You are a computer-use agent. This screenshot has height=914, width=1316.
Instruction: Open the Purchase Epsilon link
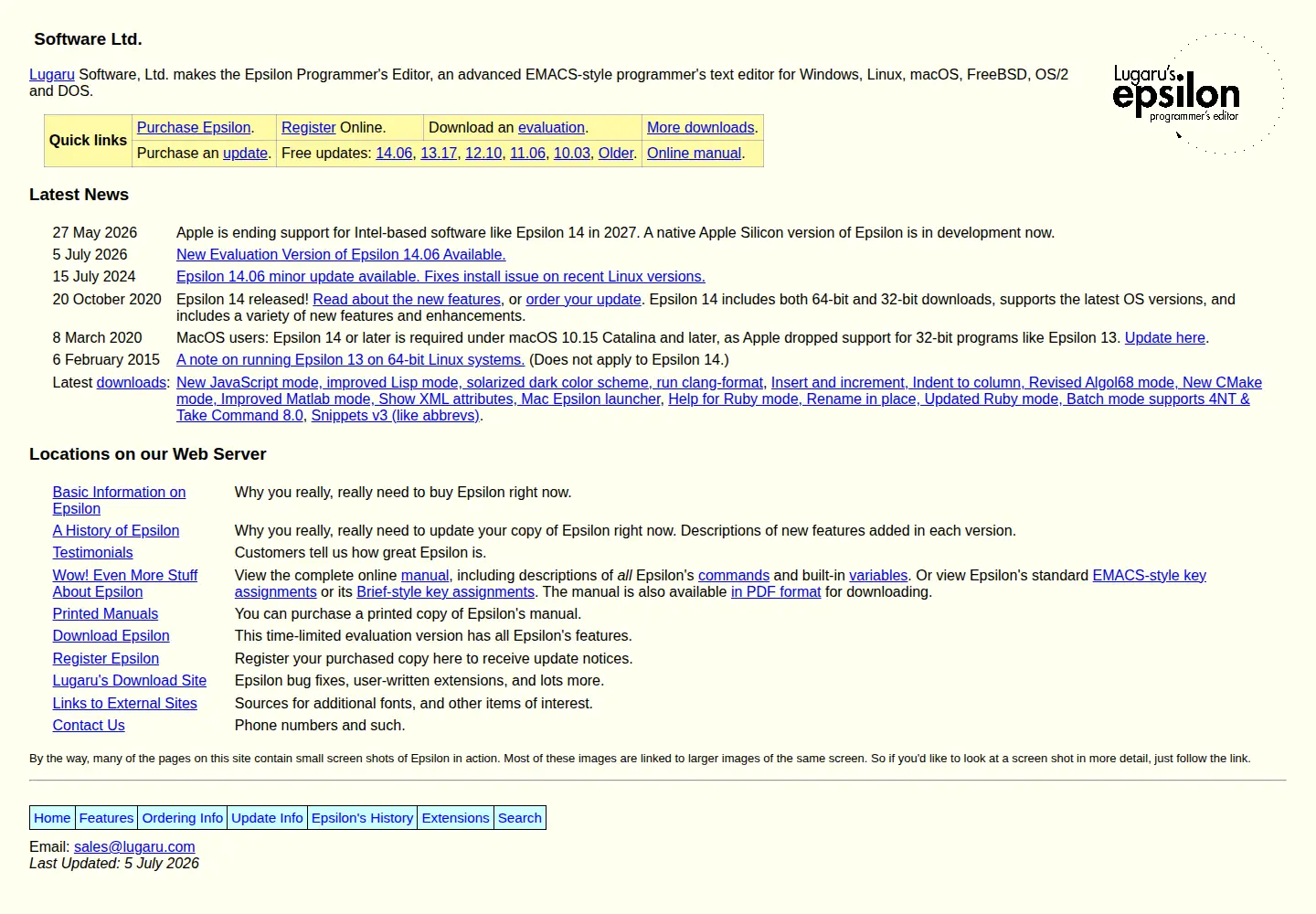(x=194, y=128)
